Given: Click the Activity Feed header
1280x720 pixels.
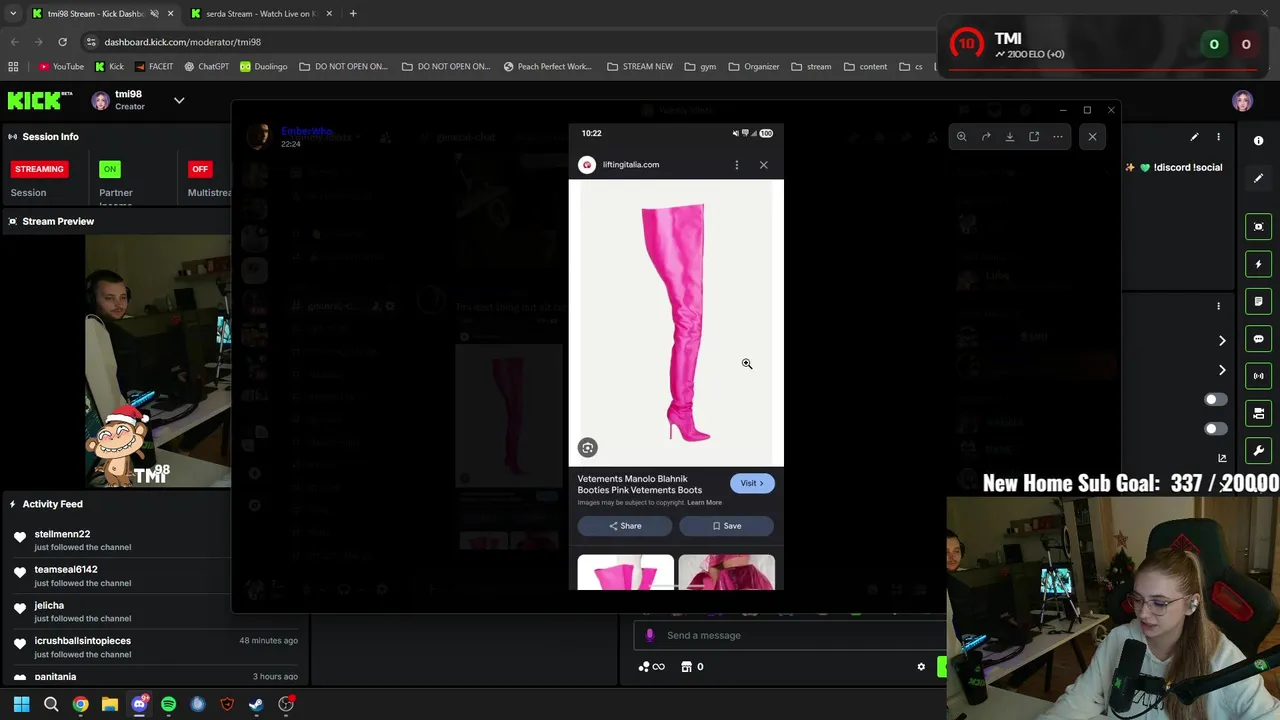Looking at the screenshot, I should 52,504.
